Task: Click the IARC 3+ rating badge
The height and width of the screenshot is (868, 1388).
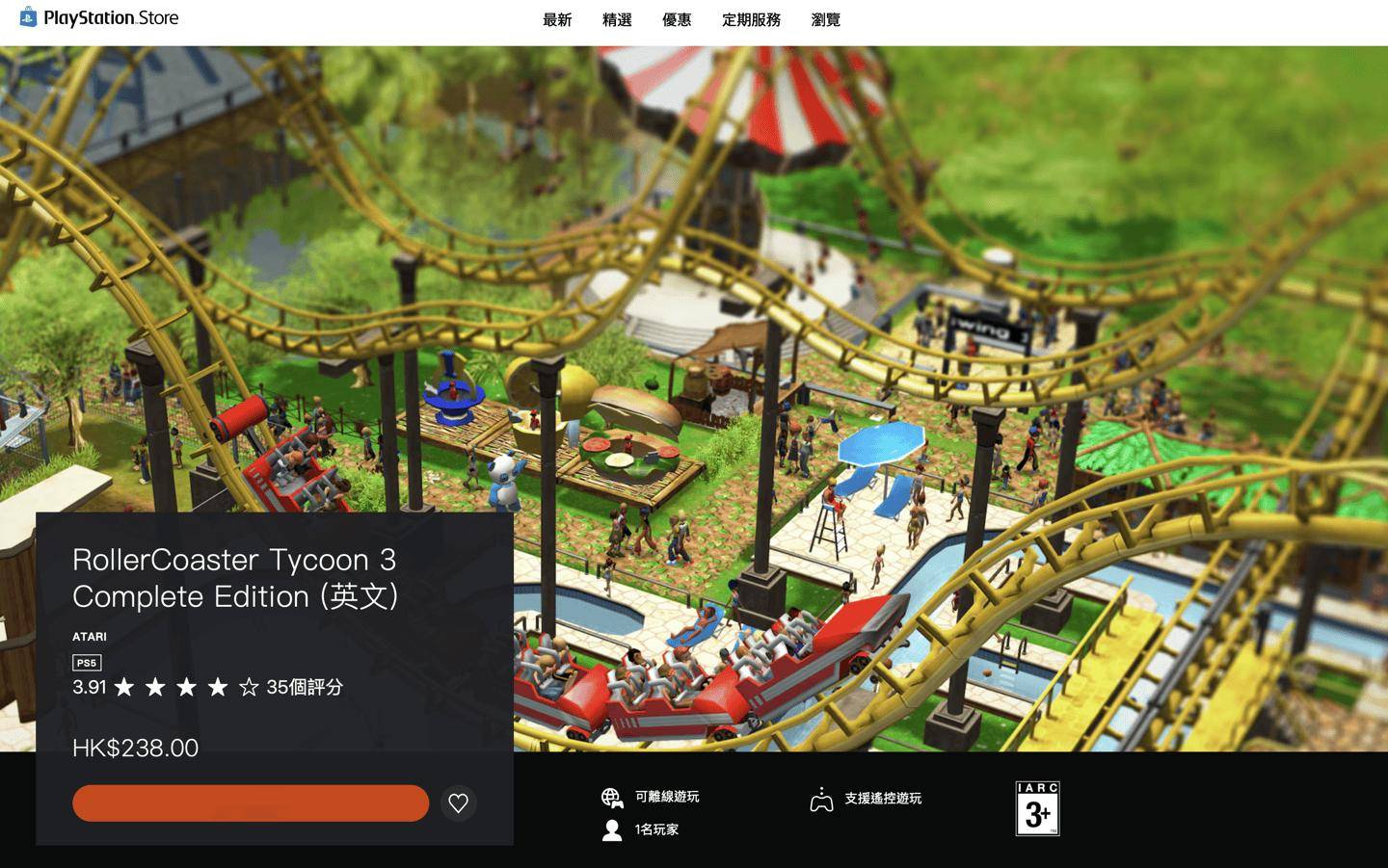Action: (x=1037, y=808)
